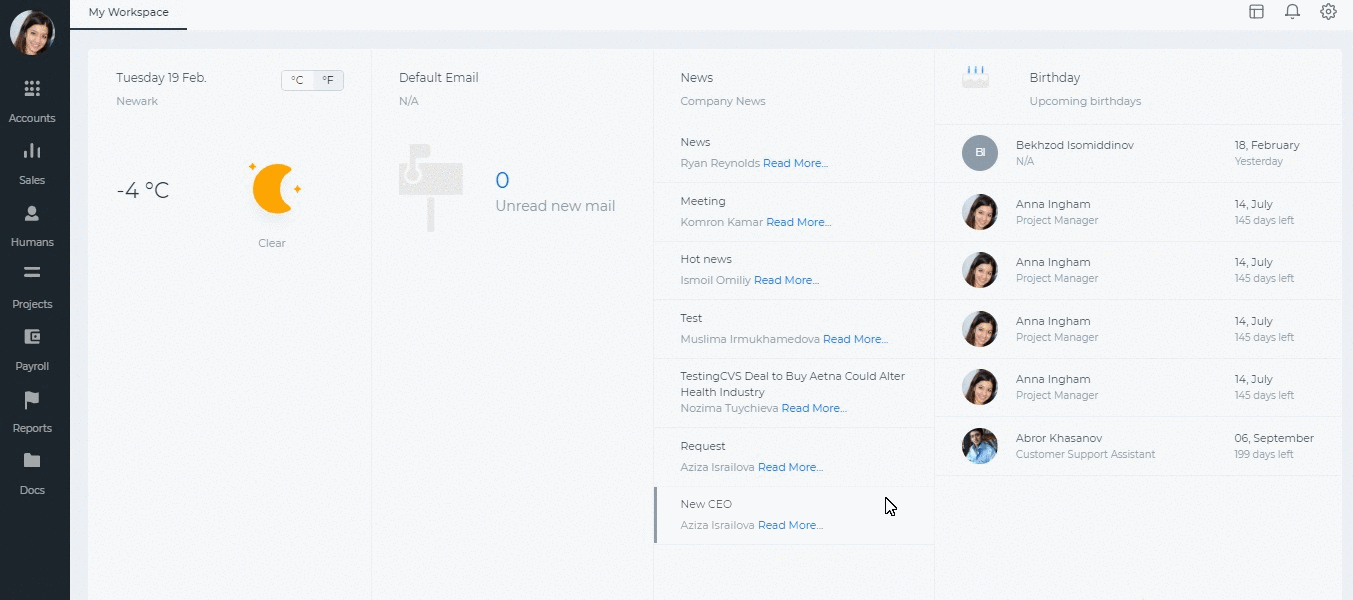Select the My Workspace tab

(x=129, y=13)
